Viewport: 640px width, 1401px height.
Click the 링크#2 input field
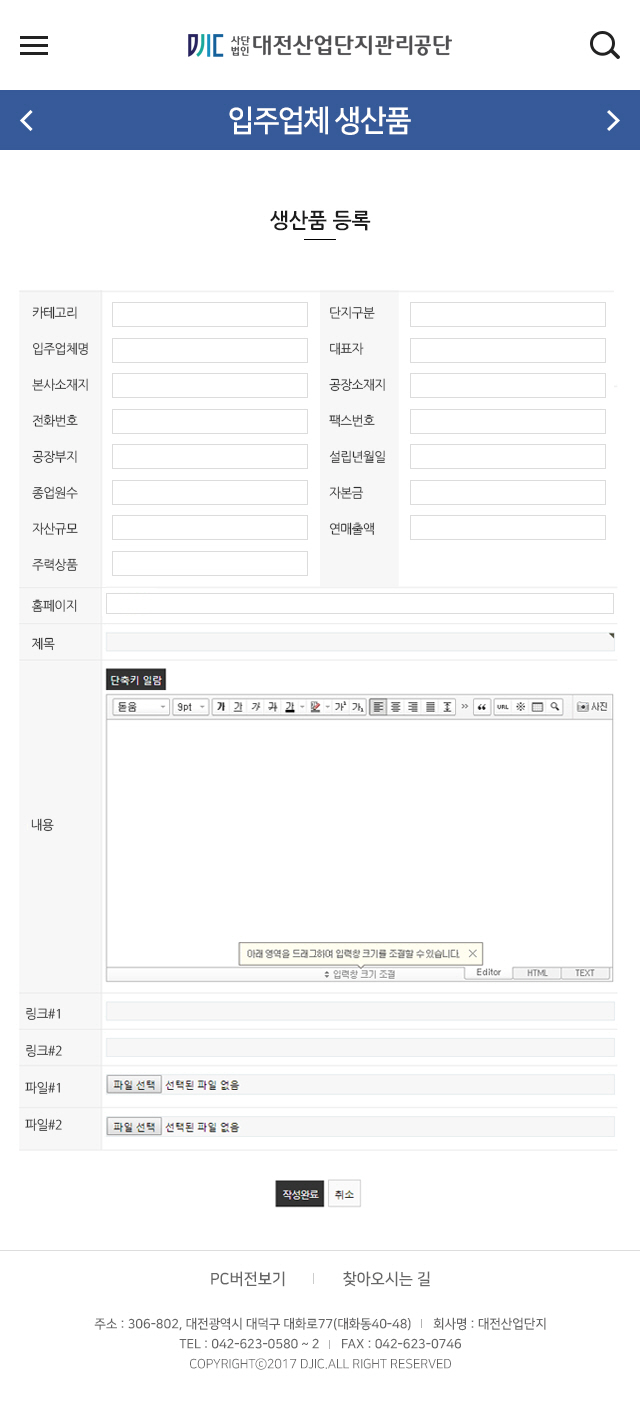(x=360, y=1047)
